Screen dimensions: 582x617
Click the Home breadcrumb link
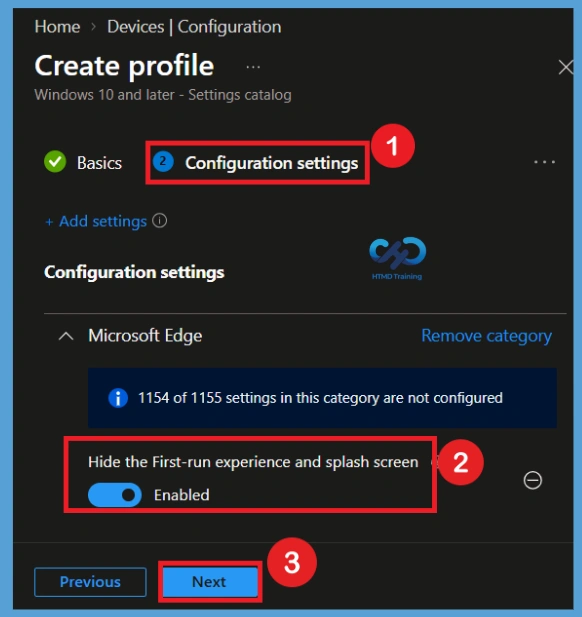tap(57, 27)
